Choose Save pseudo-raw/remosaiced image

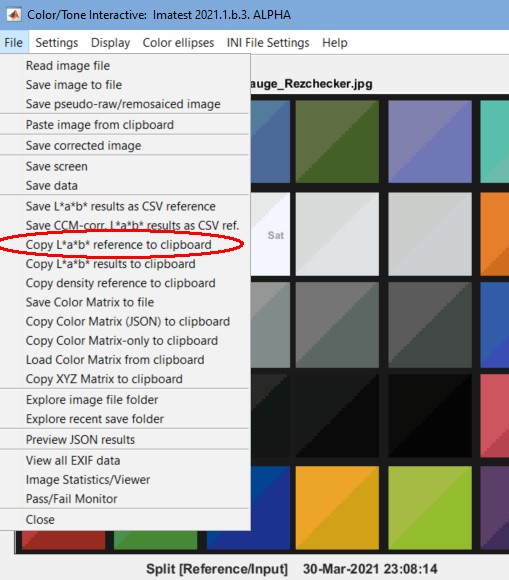(x=125, y=104)
